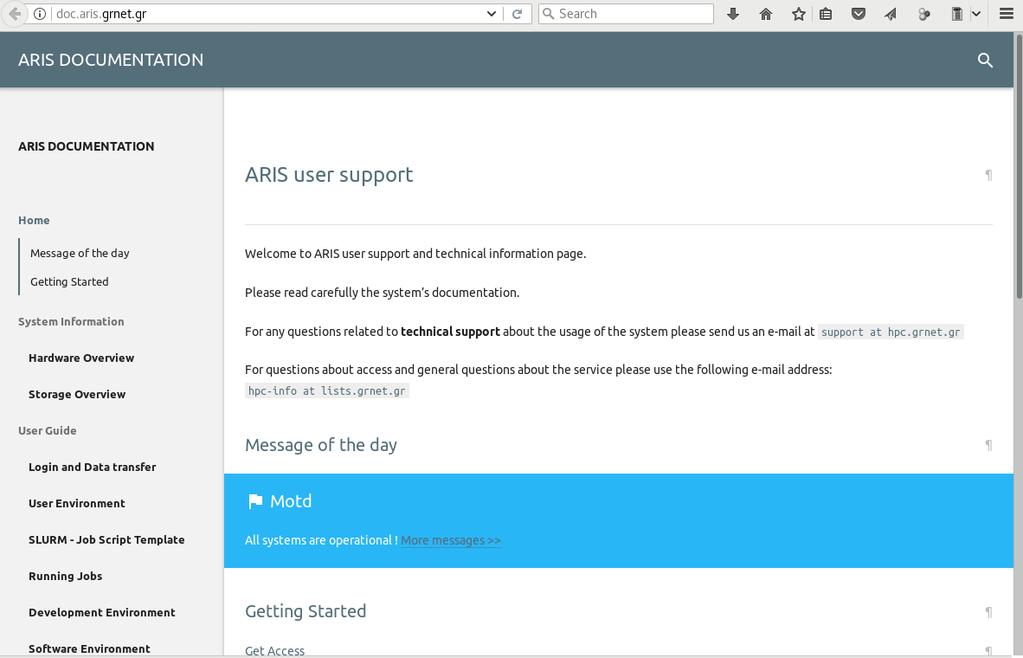Open the downloads arrow icon
Image resolution: width=1023 pixels, height=658 pixels.
point(733,14)
